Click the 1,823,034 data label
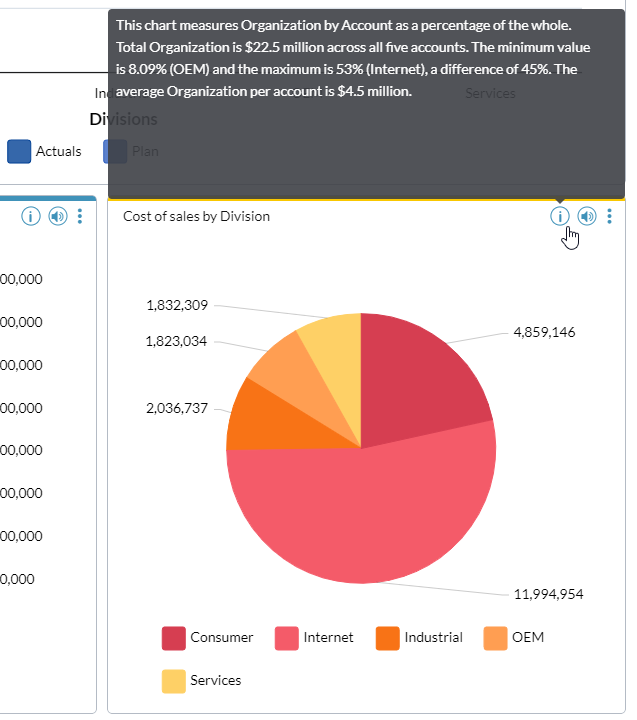 [176, 341]
